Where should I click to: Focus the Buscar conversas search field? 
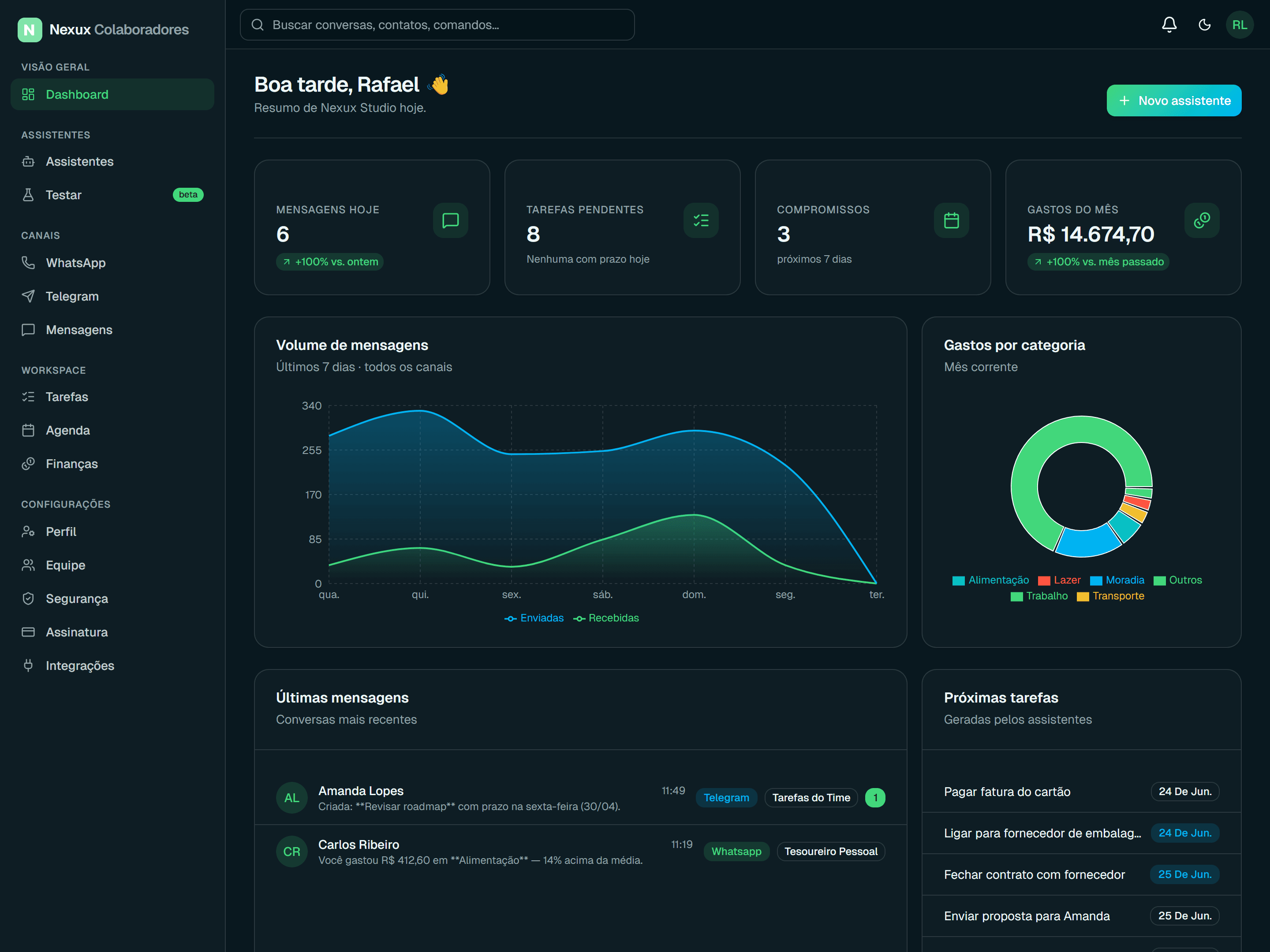(x=437, y=25)
